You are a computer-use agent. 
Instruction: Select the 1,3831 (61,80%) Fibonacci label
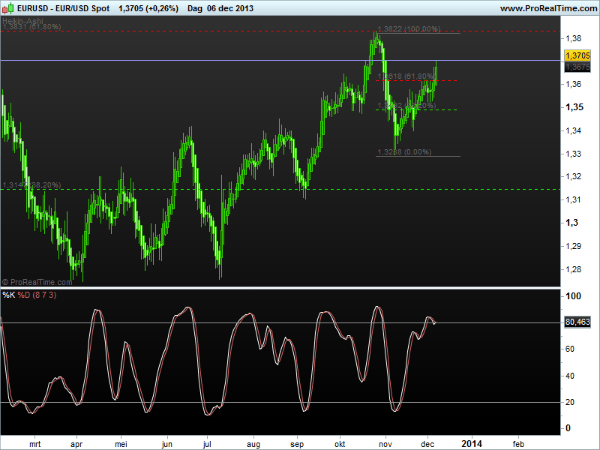pos(31,27)
